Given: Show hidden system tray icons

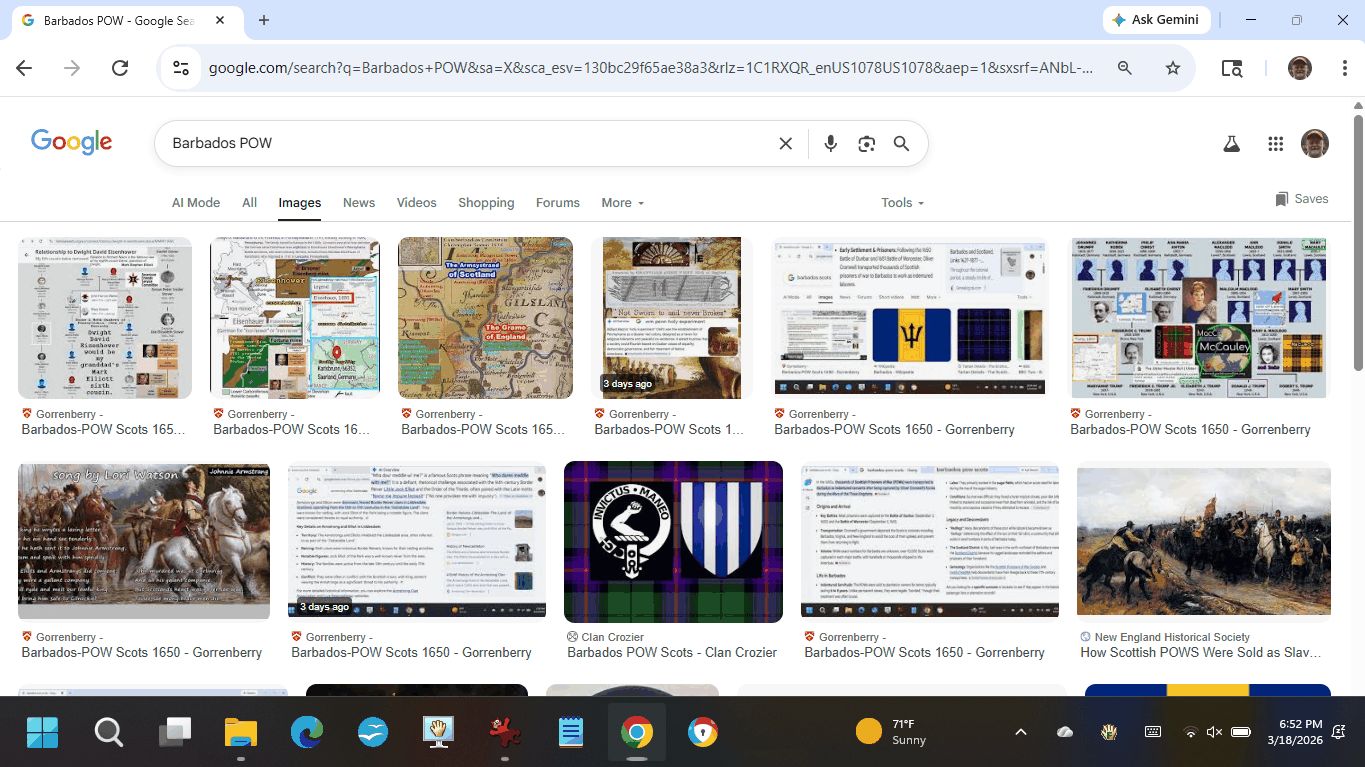Looking at the screenshot, I should tap(1020, 733).
